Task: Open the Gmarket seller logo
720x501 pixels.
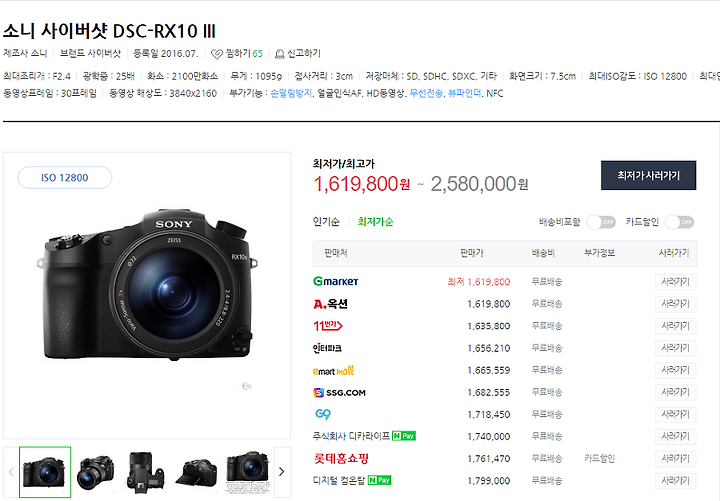Action: (x=336, y=281)
